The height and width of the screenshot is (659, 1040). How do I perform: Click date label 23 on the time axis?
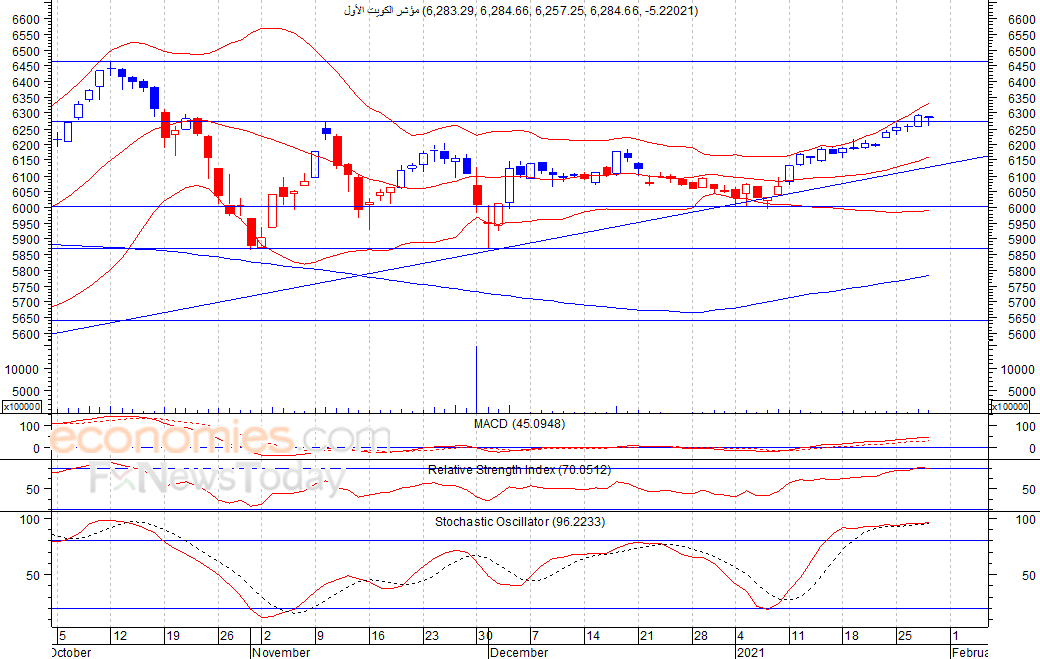coord(432,636)
